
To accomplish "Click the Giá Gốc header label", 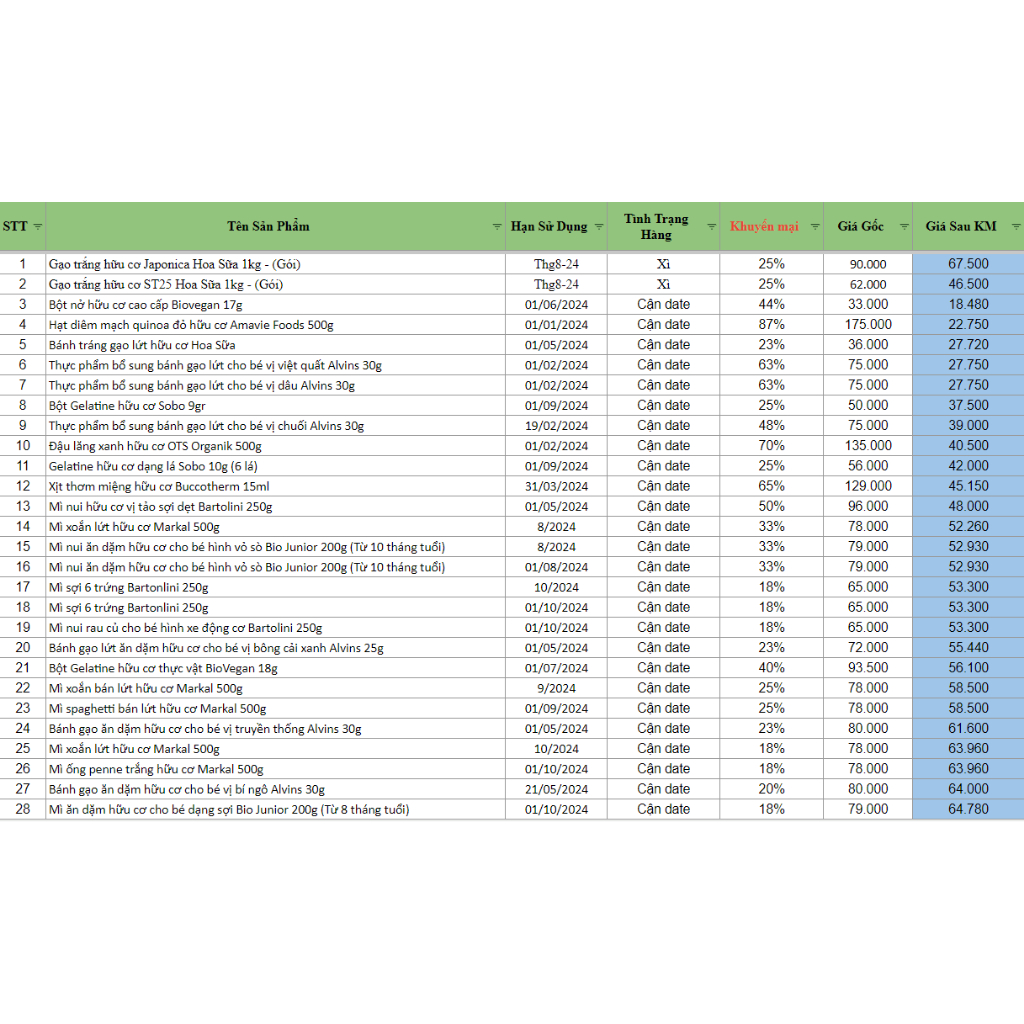I will tap(860, 227).
